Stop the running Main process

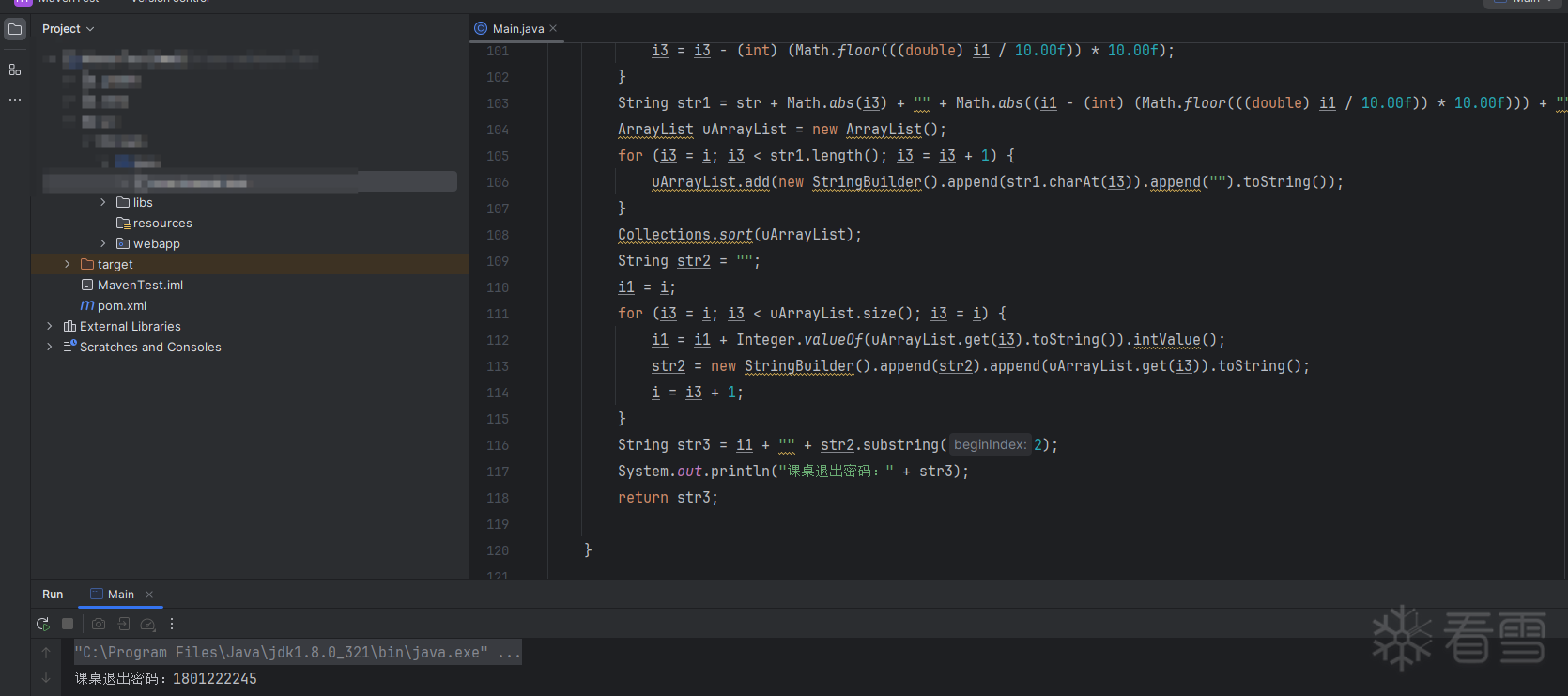[68, 624]
